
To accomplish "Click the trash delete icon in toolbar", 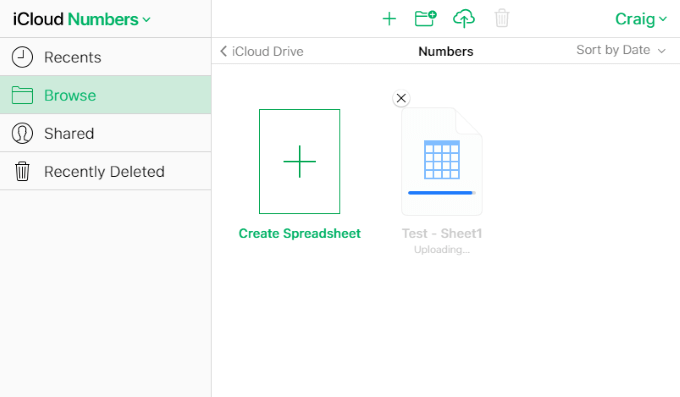I will click(x=502, y=19).
